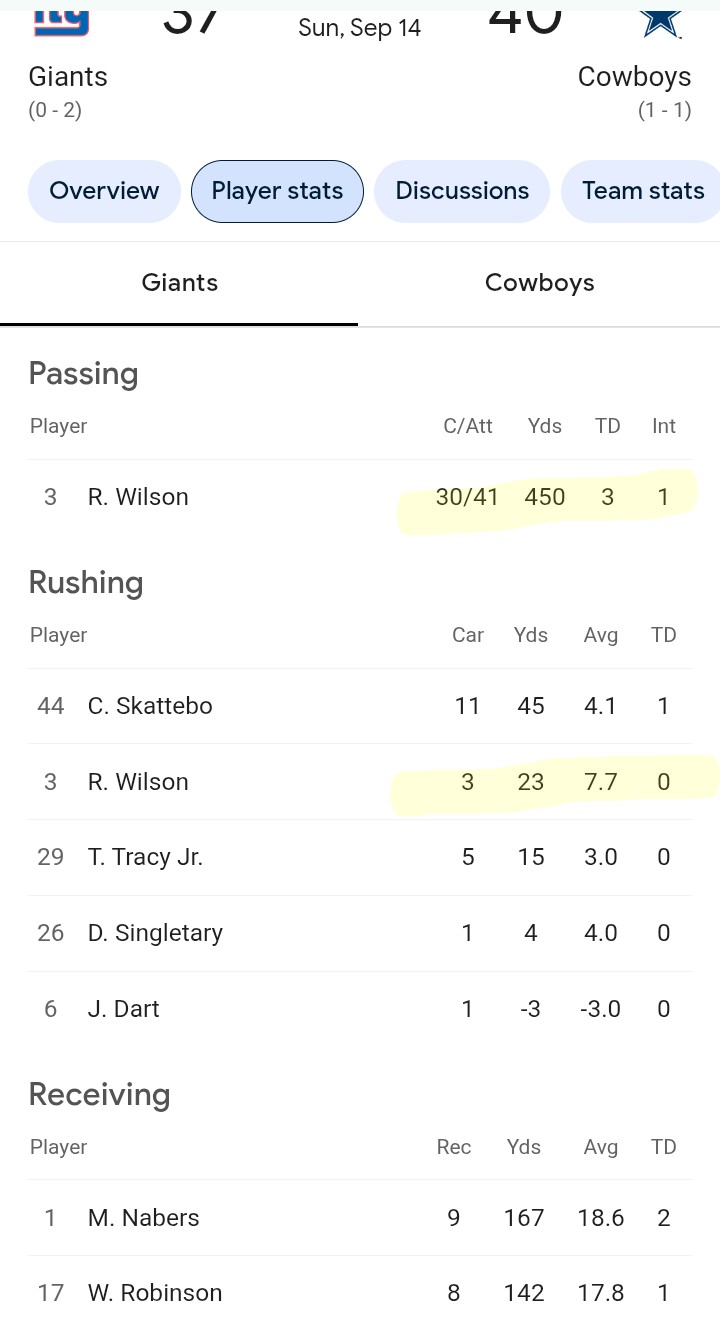Tap D. Singletary player name
The width and height of the screenshot is (720, 1330).
click(x=155, y=933)
